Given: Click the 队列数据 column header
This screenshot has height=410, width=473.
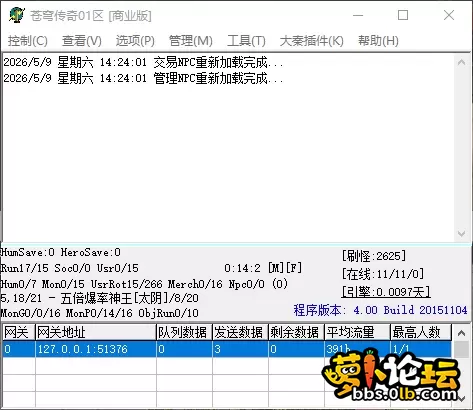Looking at the screenshot, I should [184, 332].
